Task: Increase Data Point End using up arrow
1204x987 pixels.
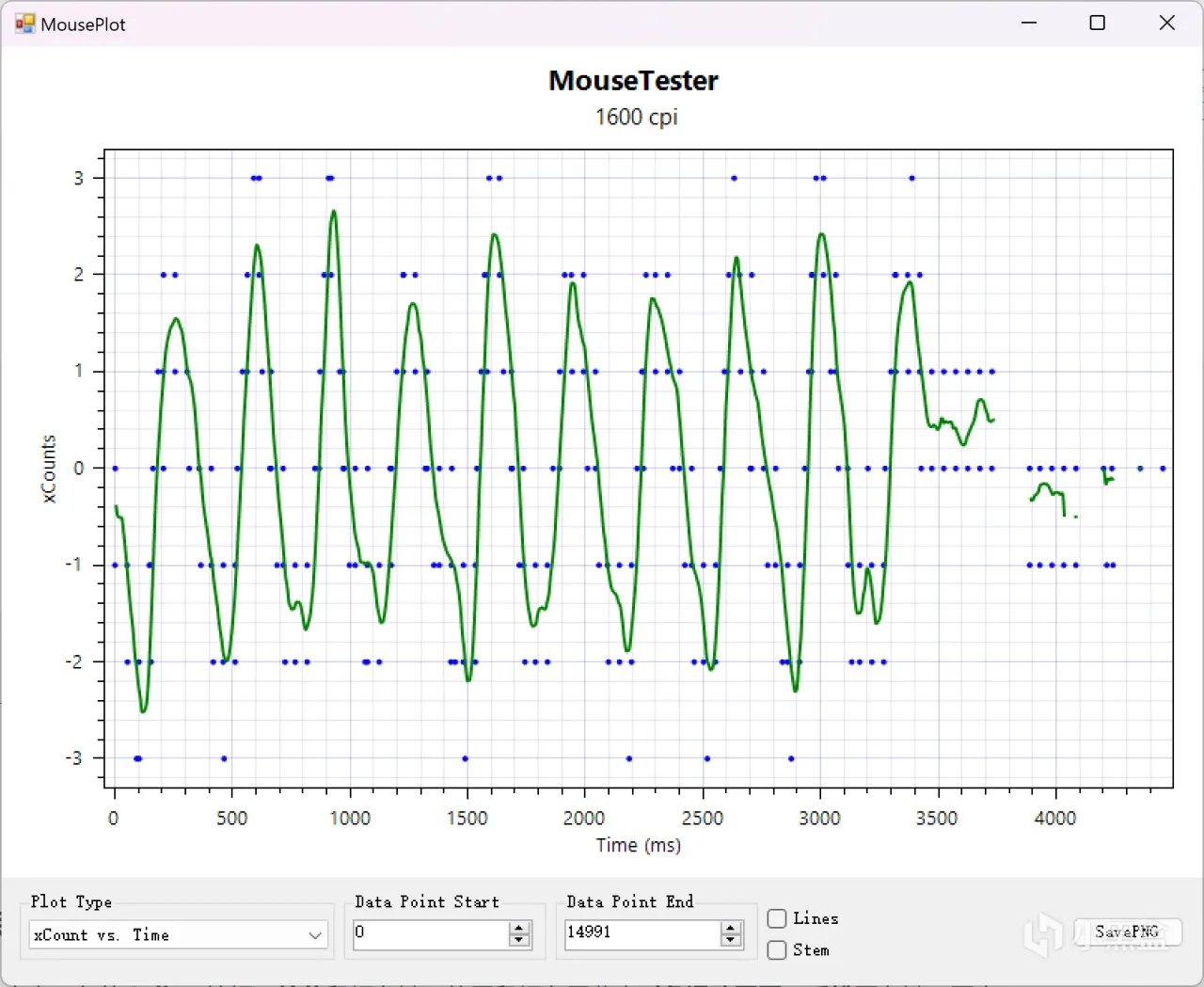Action: coord(731,929)
